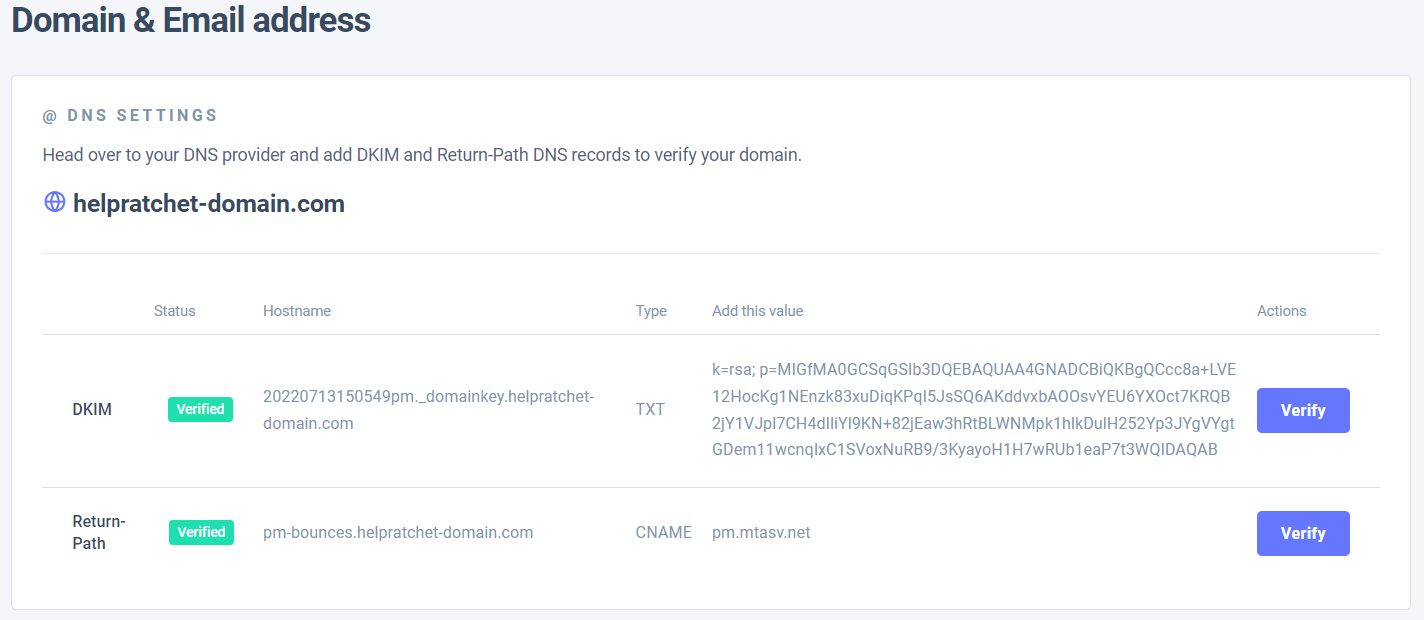Click the Verified badge in the DKIM row
Screen dimensions: 1424x620
[x=200, y=409]
